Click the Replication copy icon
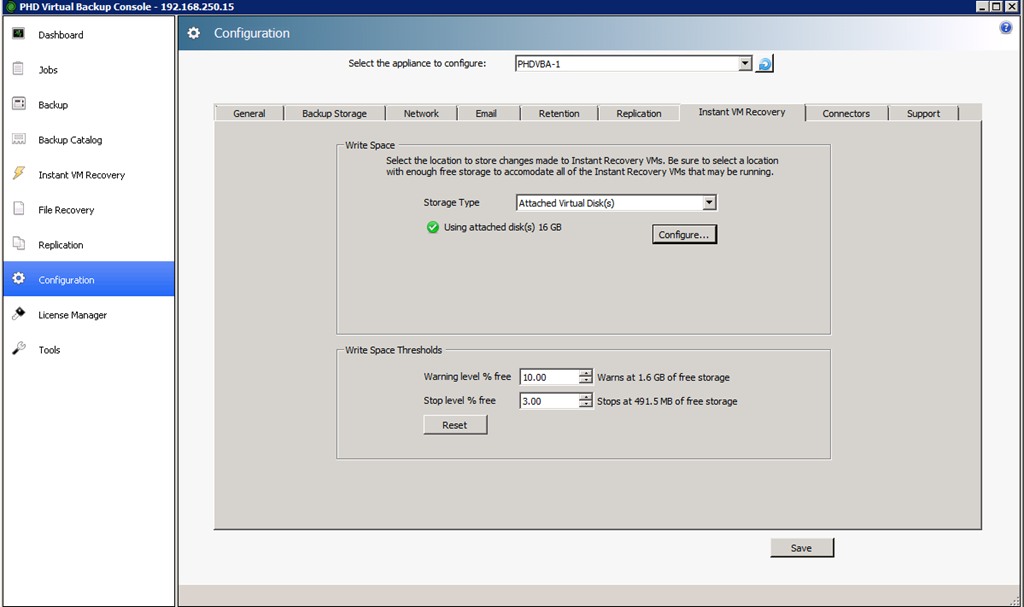 pos(18,244)
